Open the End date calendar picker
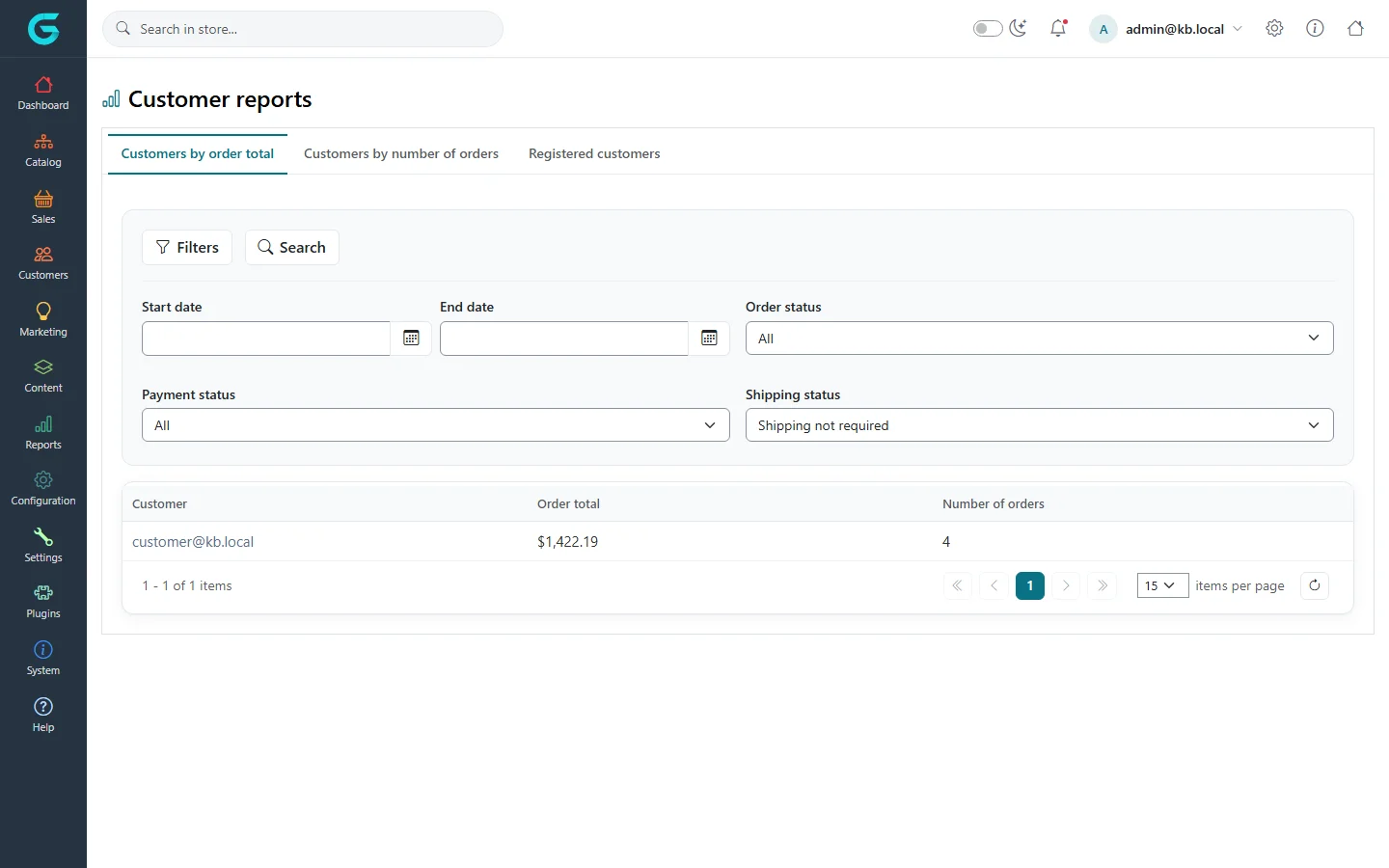Image resolution: width=1389 pixels, height=868 pixels. click(x=709, y=339)
